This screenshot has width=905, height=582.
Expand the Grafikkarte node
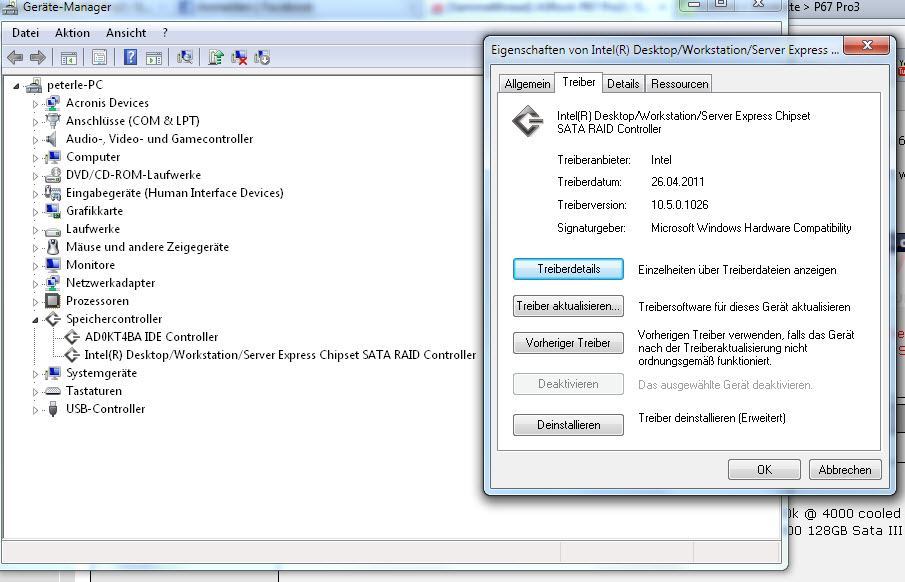pos(35,212)
